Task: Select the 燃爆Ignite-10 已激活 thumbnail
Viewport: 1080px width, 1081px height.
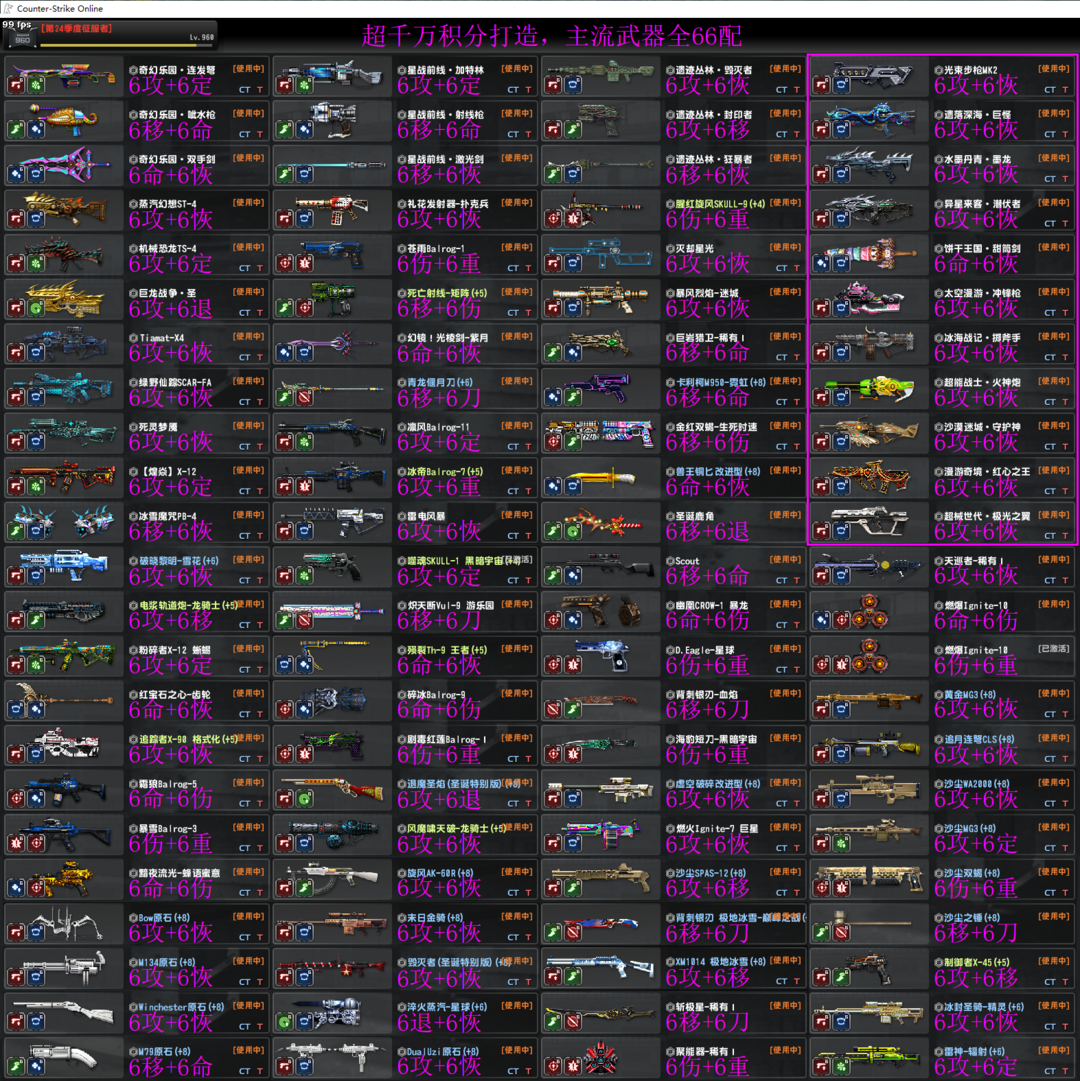Action: pyautogui.click(x=870, y=656)
